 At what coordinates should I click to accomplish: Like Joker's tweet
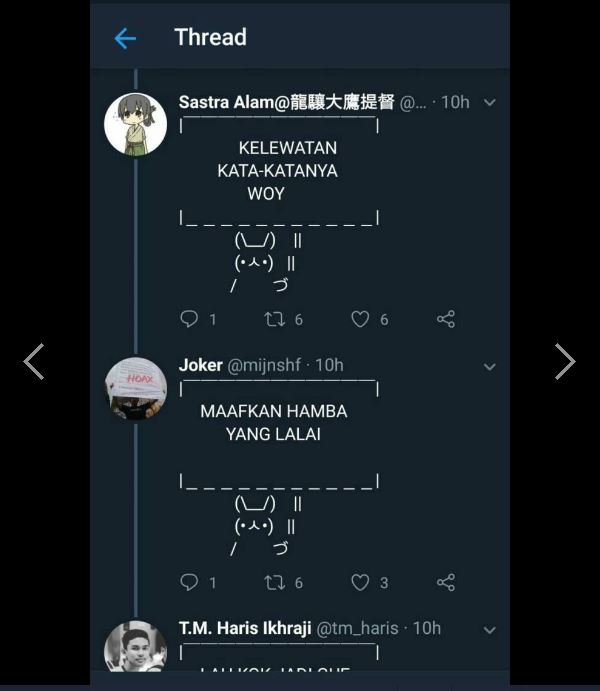[x=360, y=582]
